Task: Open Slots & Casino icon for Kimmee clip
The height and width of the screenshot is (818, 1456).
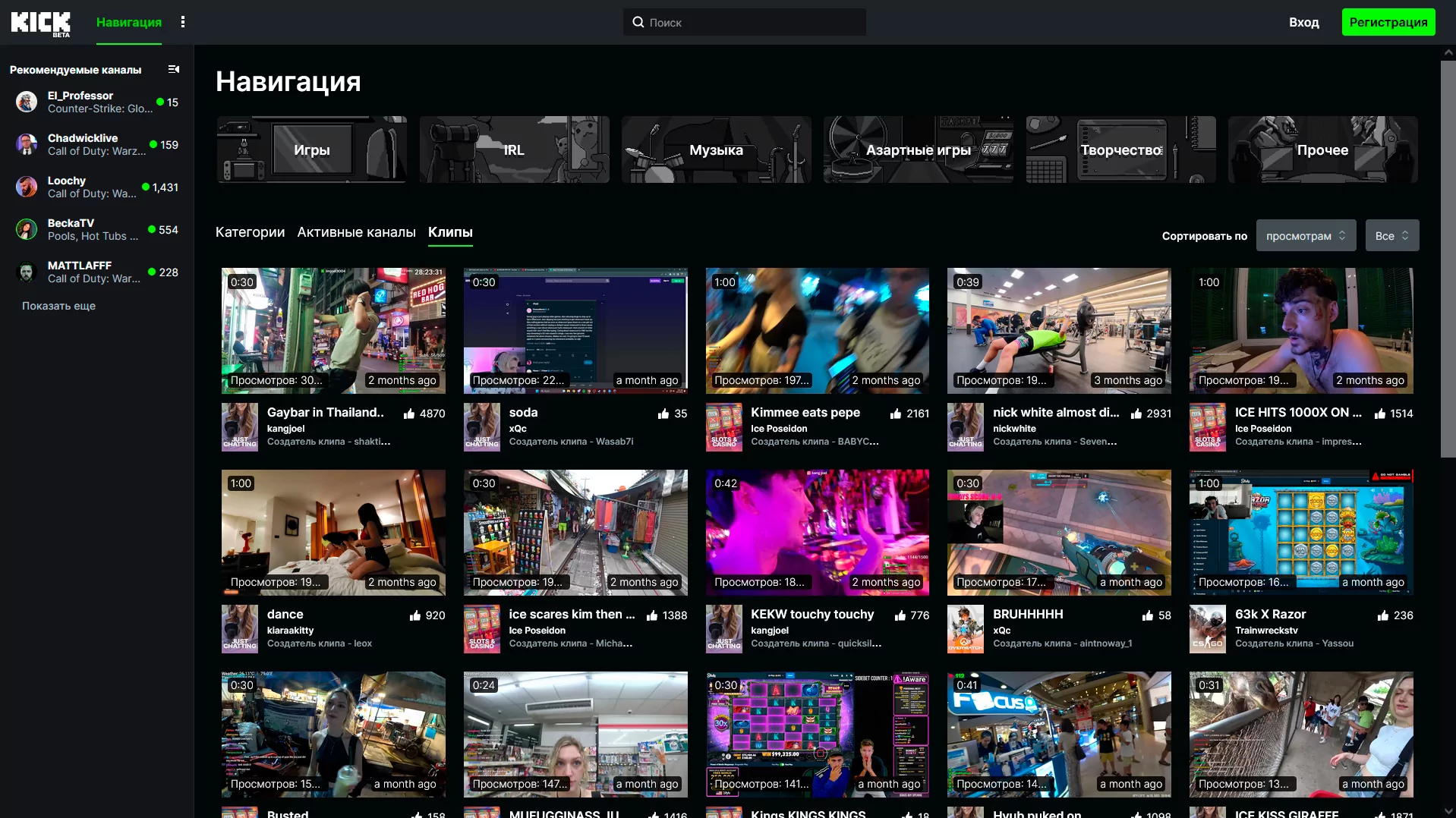Action: pos(724,427)
